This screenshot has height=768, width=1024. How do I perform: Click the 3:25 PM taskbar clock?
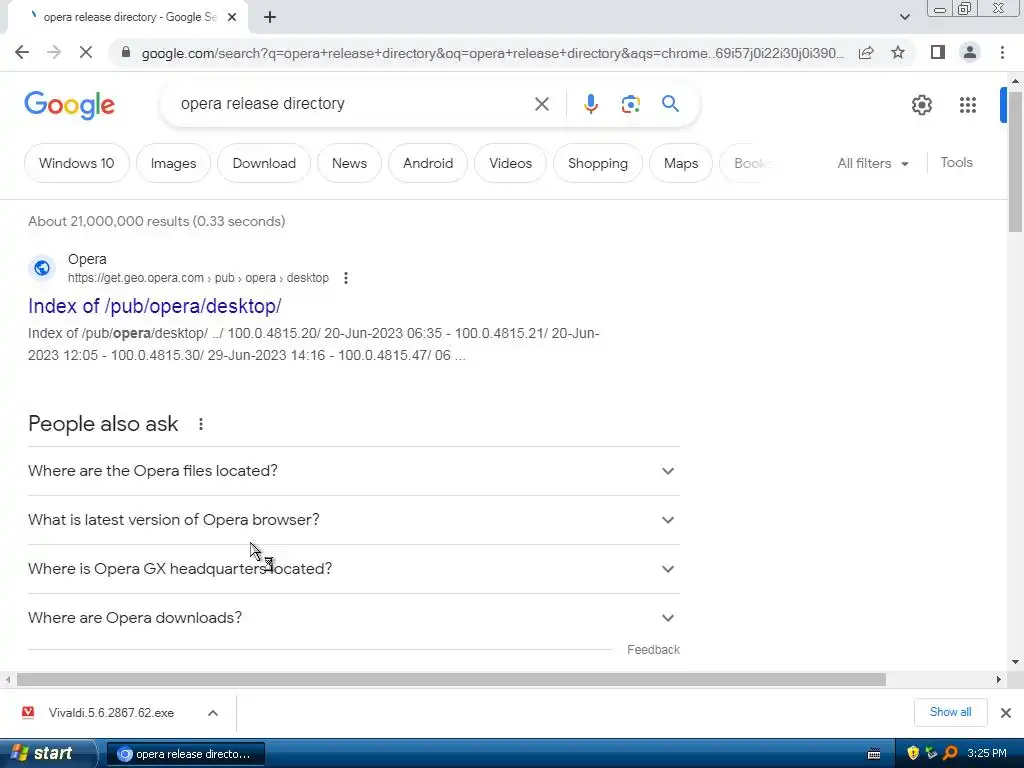pyautogui.click(x=987, y=754)
